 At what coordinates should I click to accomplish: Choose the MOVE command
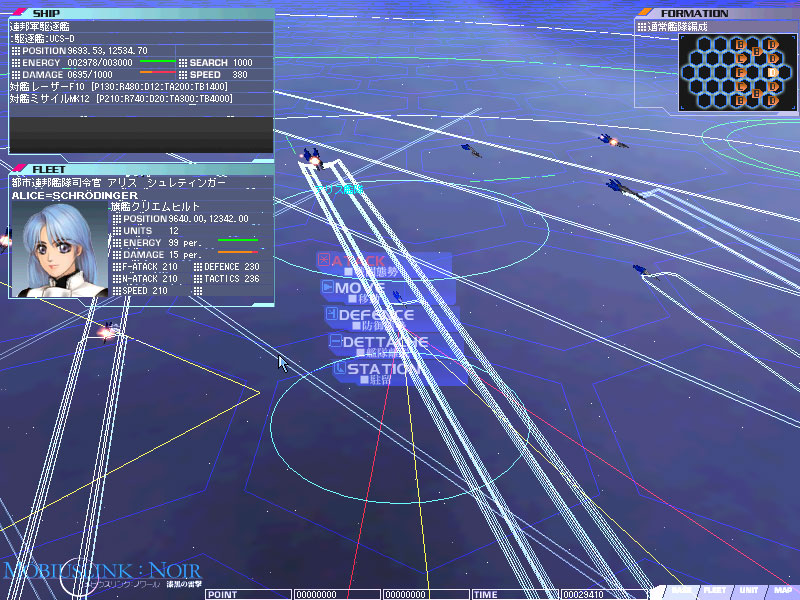(x=388, y=292)
